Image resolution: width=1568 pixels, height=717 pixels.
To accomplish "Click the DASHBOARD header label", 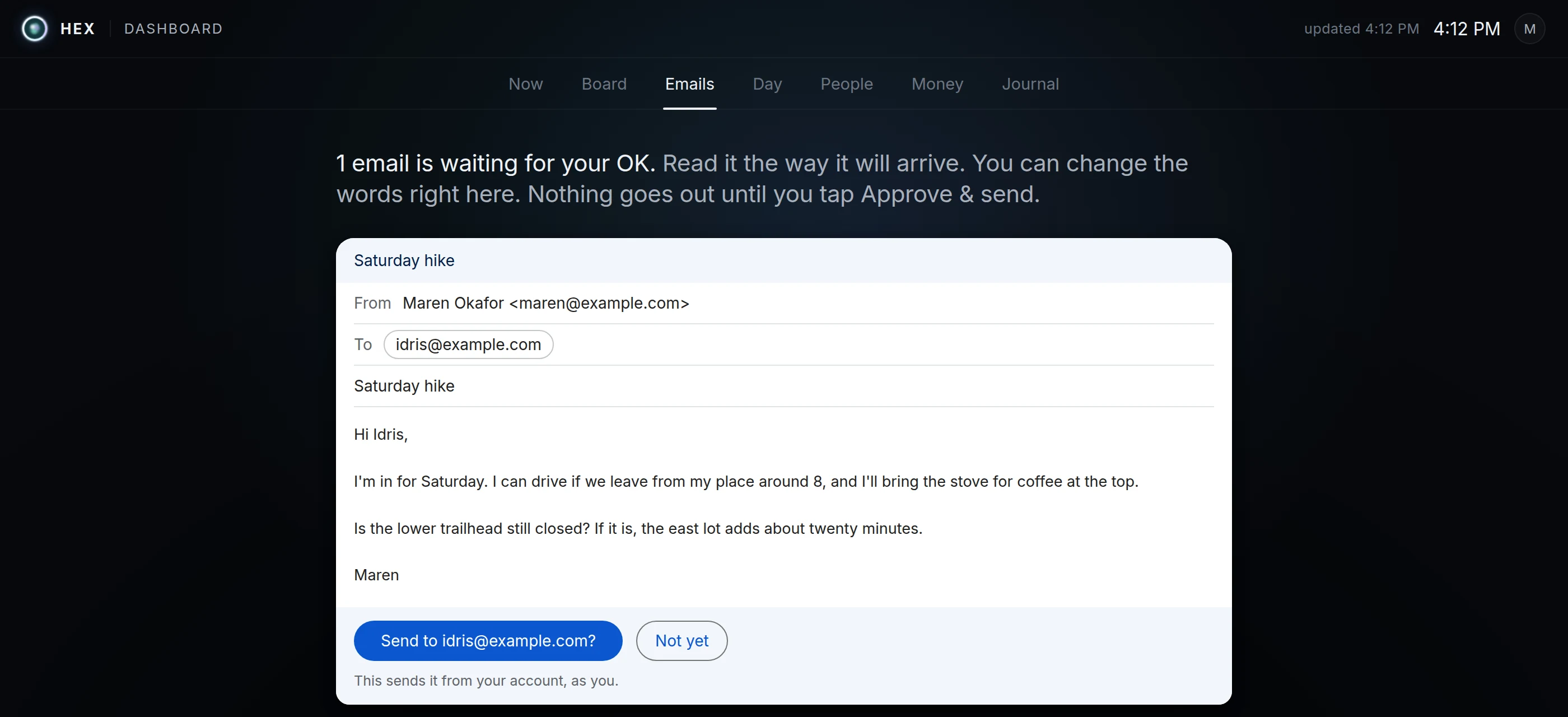I will 174,29.
